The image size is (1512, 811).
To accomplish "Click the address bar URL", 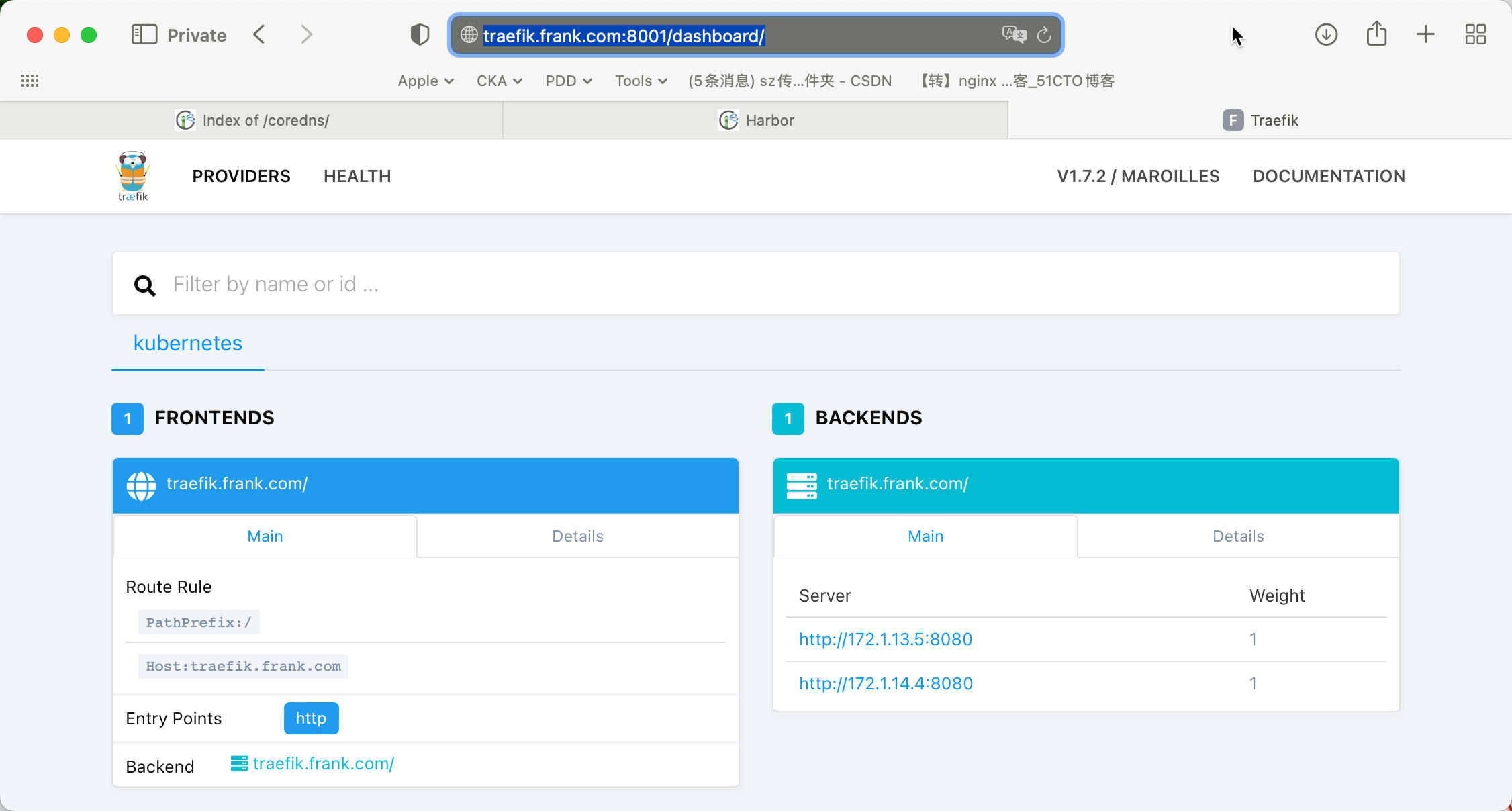I will pos(624,35).
